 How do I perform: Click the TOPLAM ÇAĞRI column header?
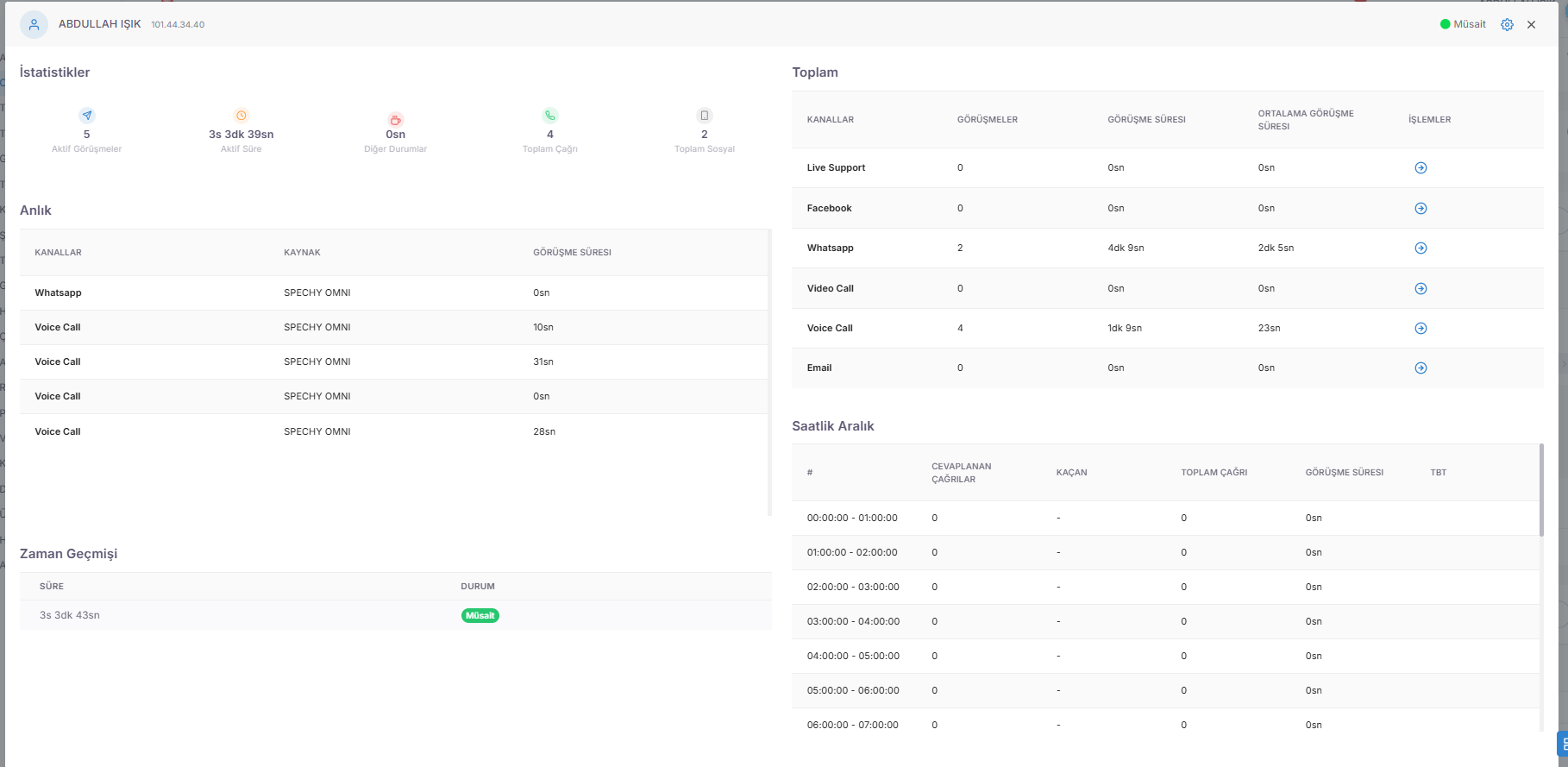coord(1214,473)
